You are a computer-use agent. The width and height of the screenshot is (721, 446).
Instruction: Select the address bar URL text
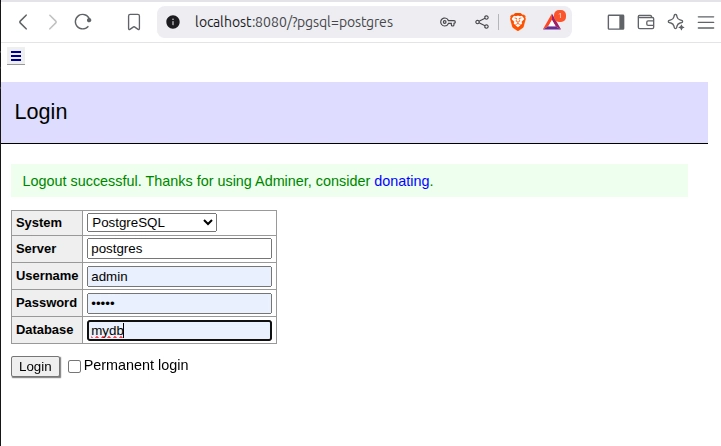(x=294, y=22)
